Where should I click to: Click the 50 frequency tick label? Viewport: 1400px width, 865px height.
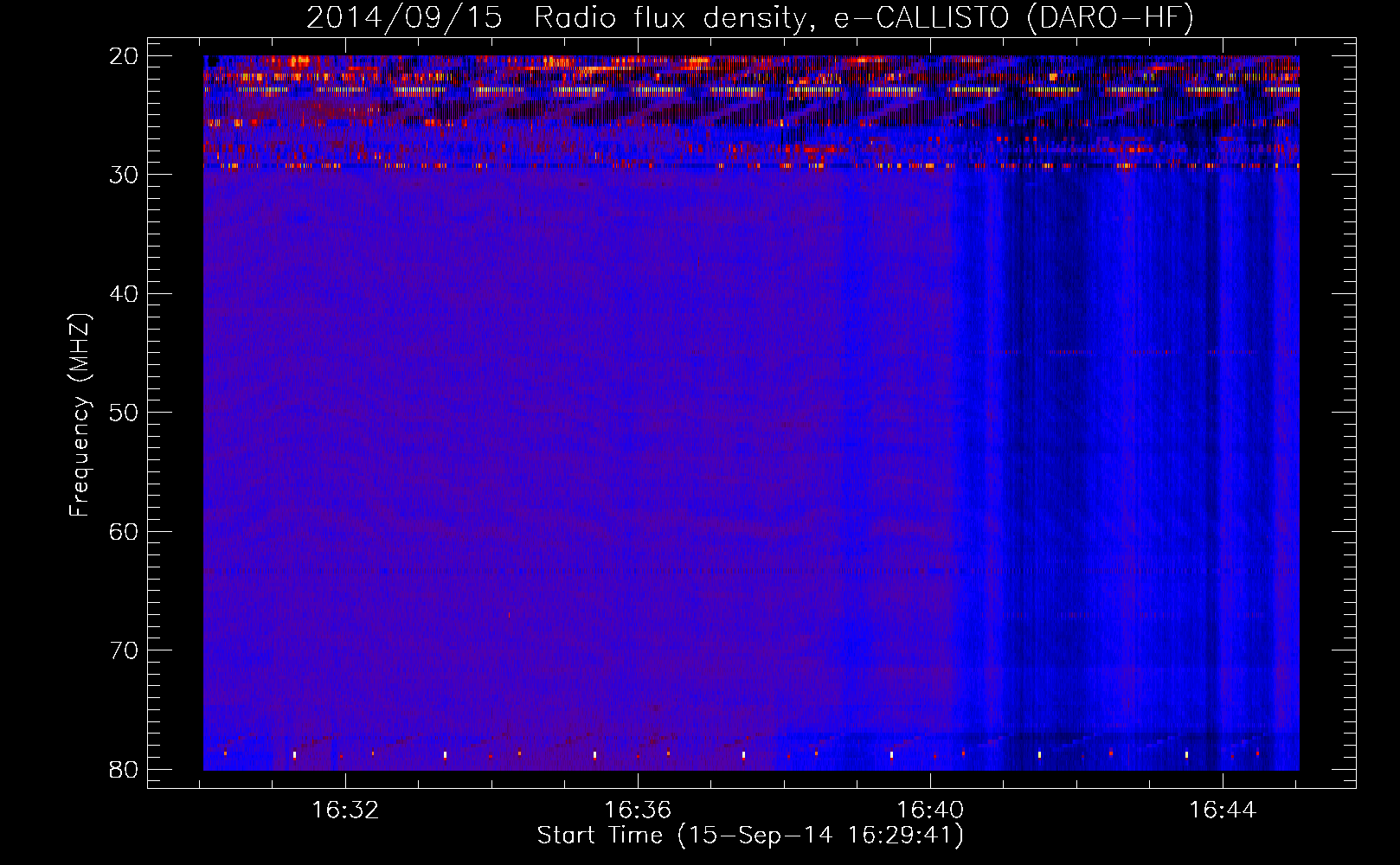[x=125, y=413]
